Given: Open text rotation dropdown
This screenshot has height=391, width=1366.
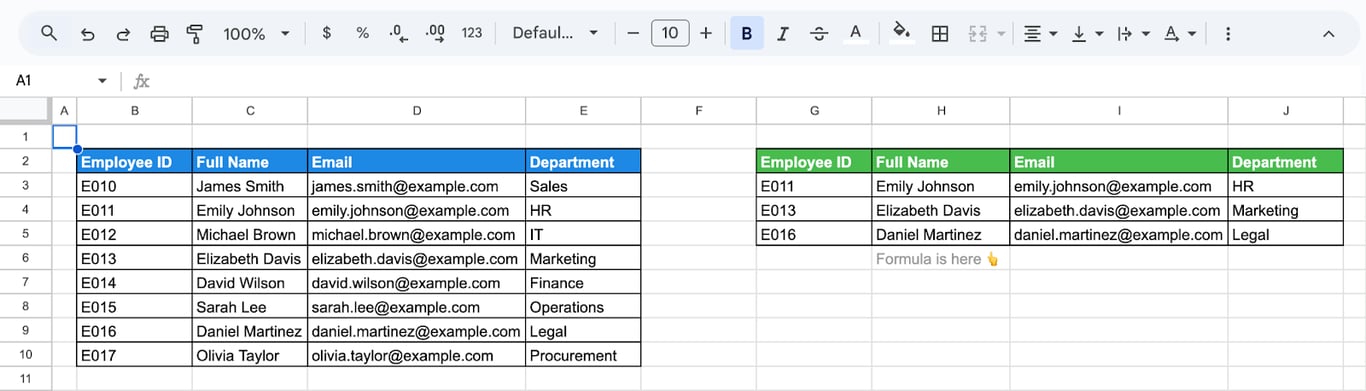Looking at the screenshot, I should click(x=1179, y=33).
